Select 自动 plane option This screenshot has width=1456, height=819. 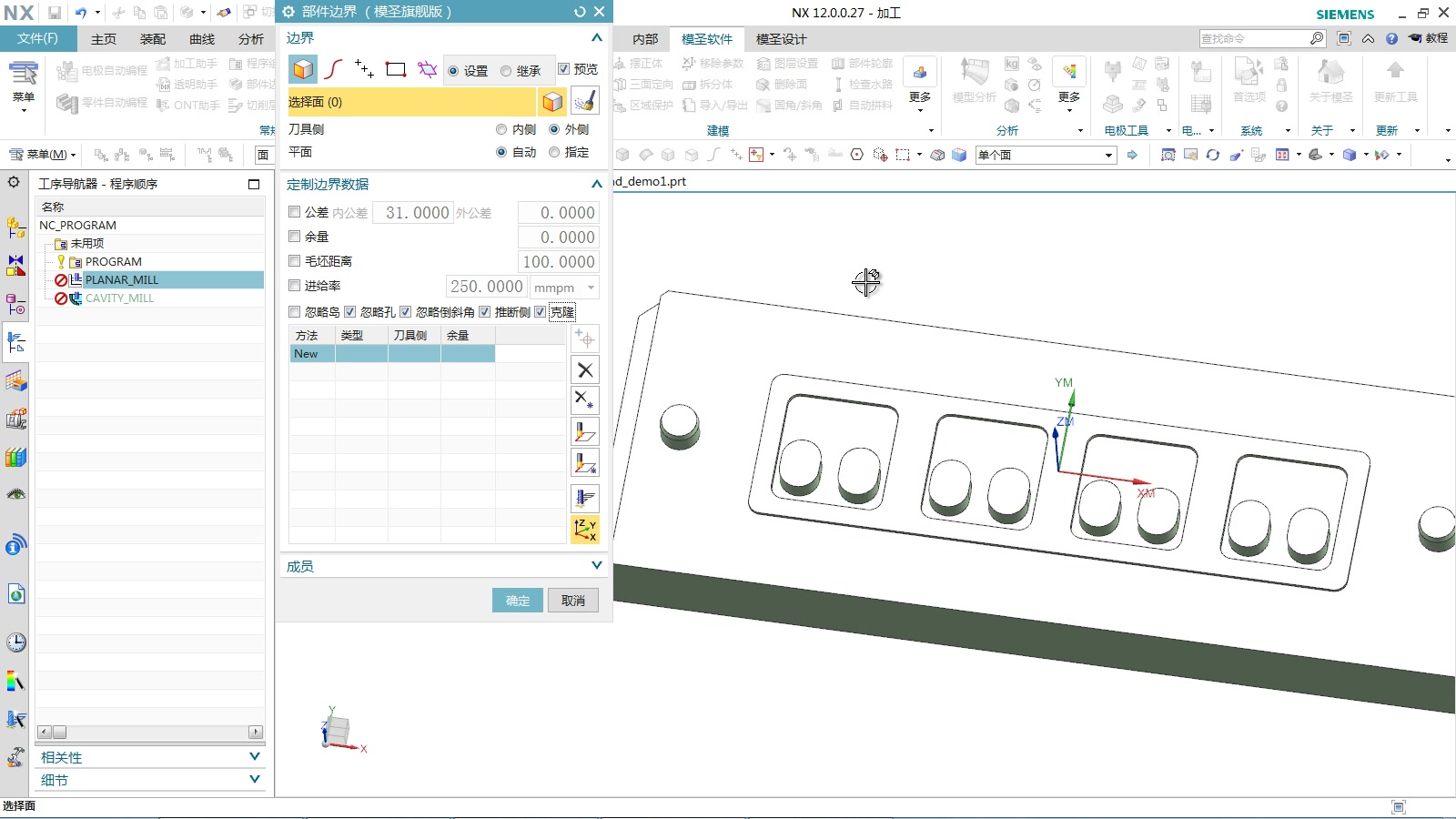click(x=501, y=152)
